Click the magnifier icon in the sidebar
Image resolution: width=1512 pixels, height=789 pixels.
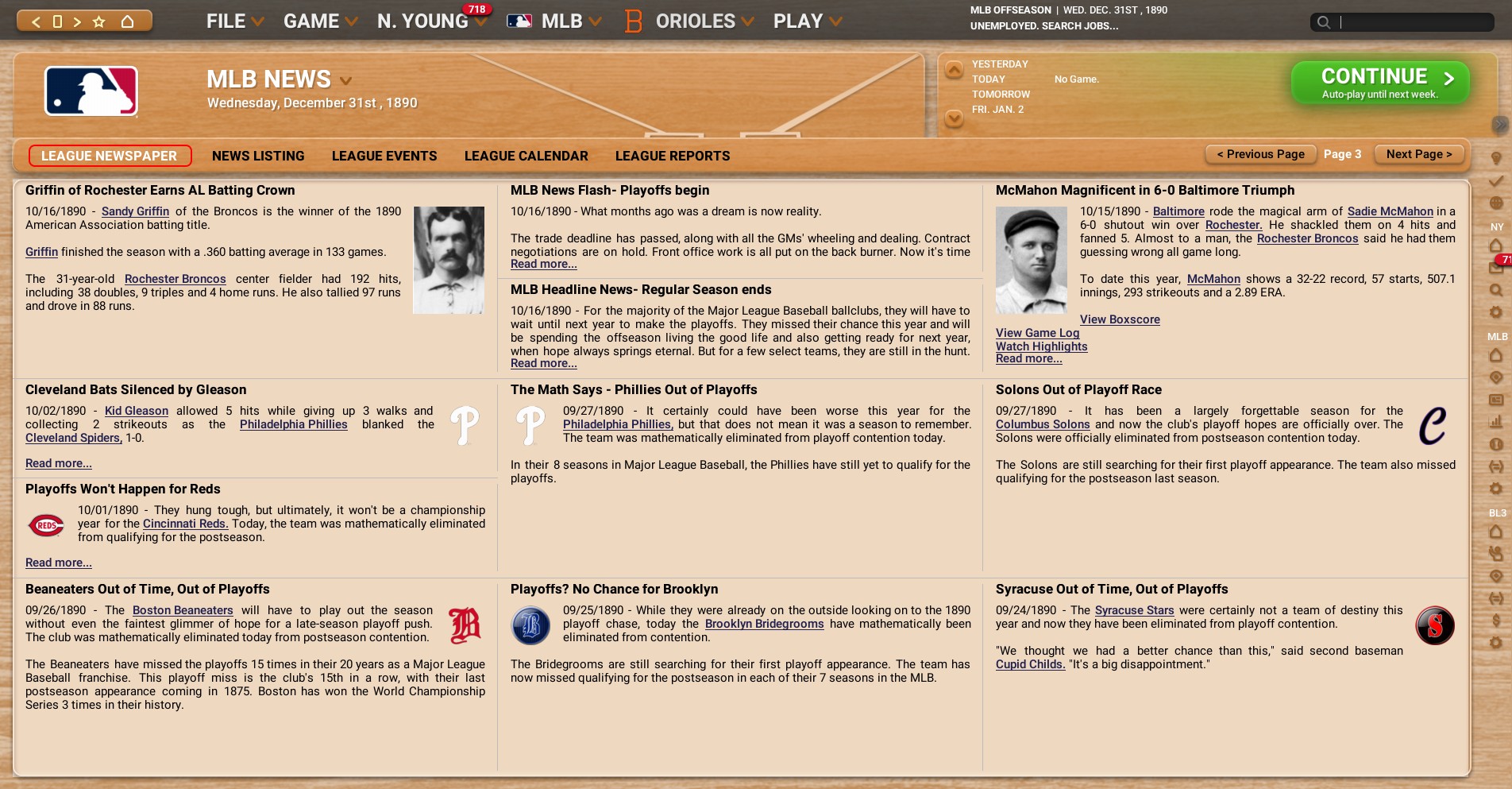click(x=1496, y=291)
